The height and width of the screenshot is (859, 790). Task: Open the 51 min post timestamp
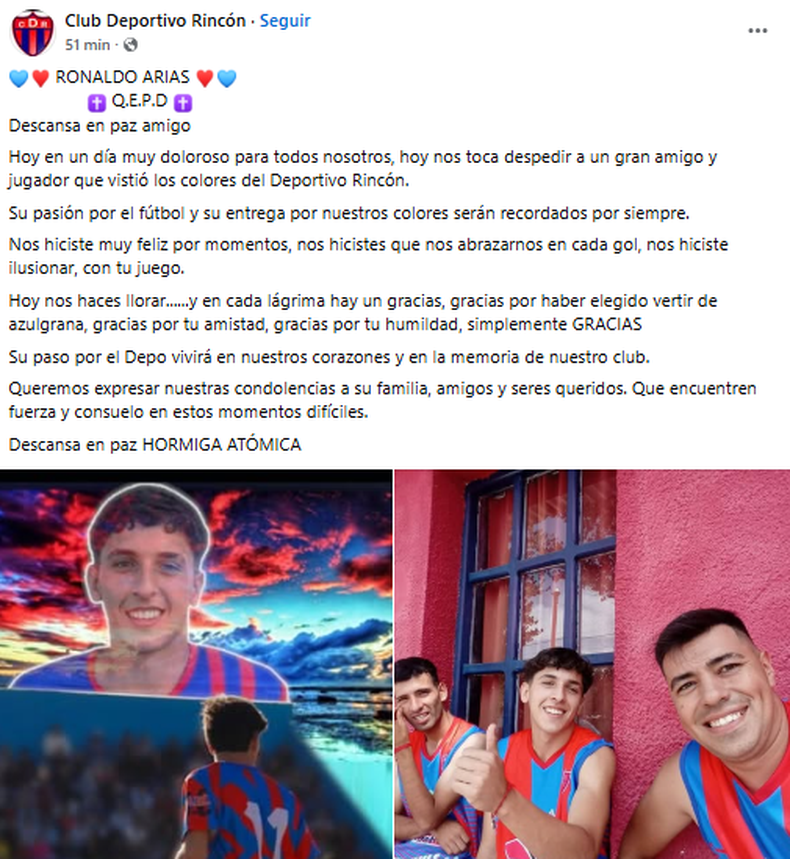(x=87, y=45)
